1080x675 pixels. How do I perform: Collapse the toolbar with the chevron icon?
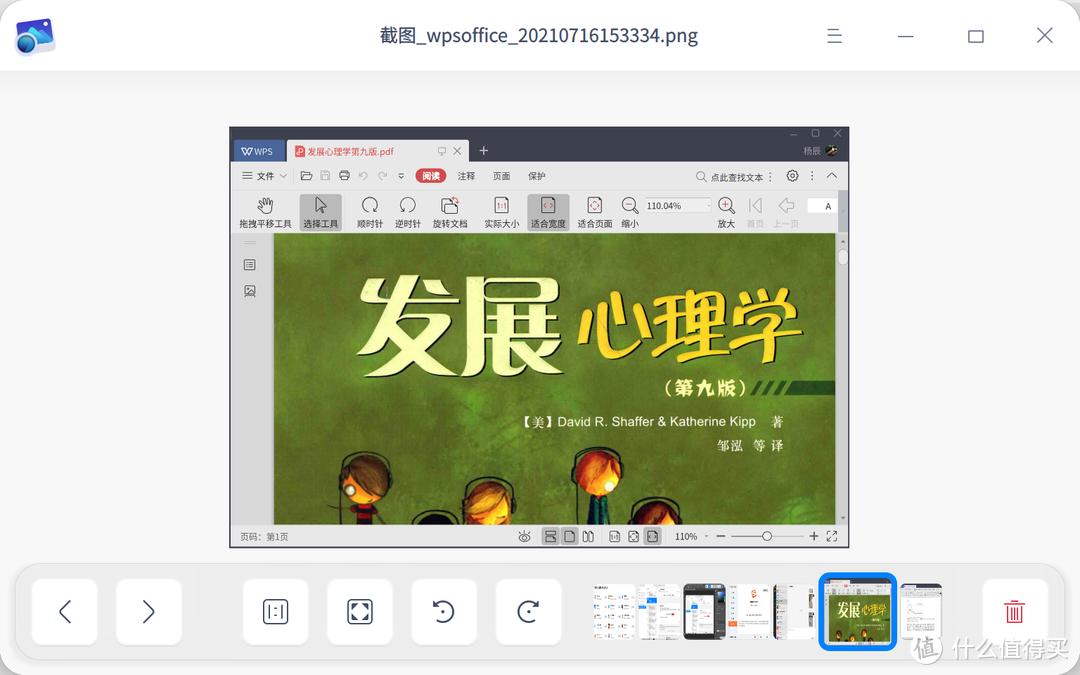(833, 175)
